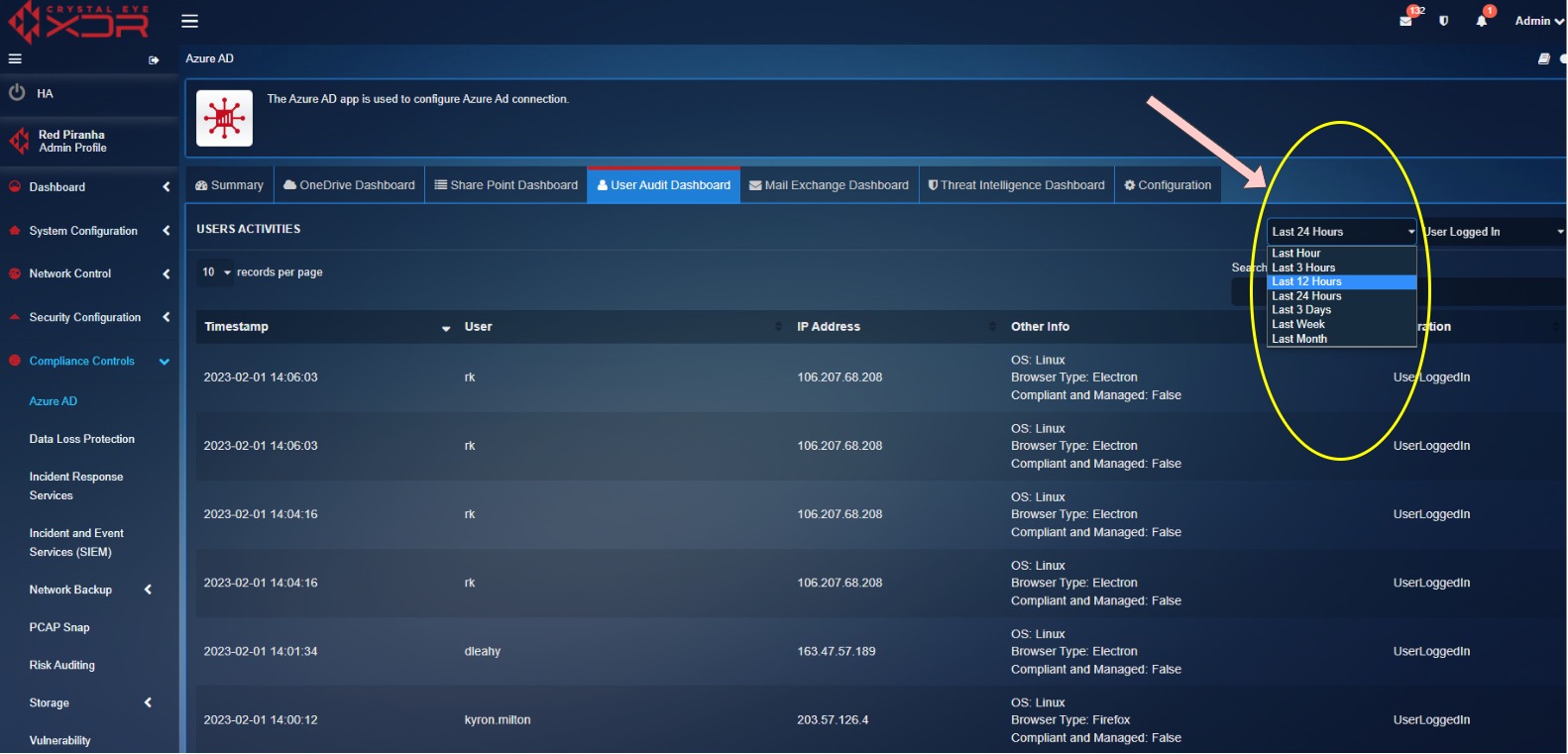Open the mail inbox with 132 badge
Screen dimensions: 1568x754
[1406, 21]
